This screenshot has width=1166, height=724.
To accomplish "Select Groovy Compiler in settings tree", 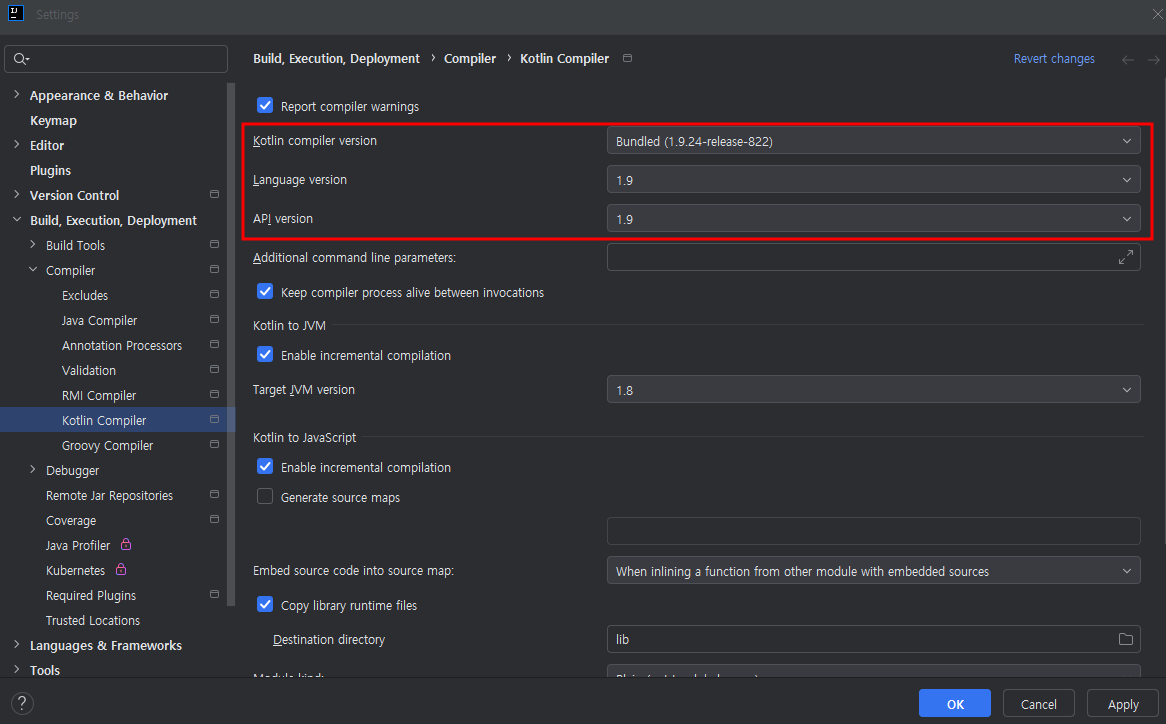I will coord(107,445).
